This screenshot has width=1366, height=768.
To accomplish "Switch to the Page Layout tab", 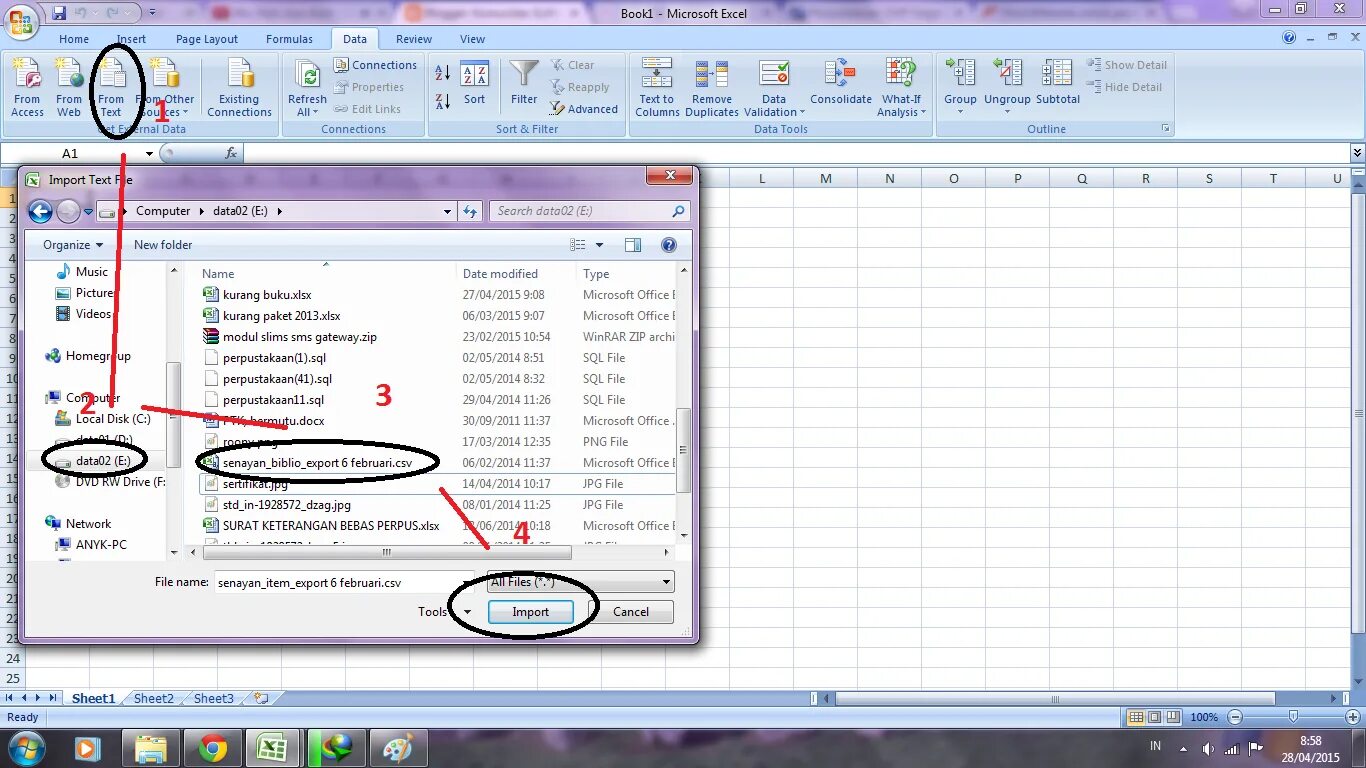I will [207, 39].
